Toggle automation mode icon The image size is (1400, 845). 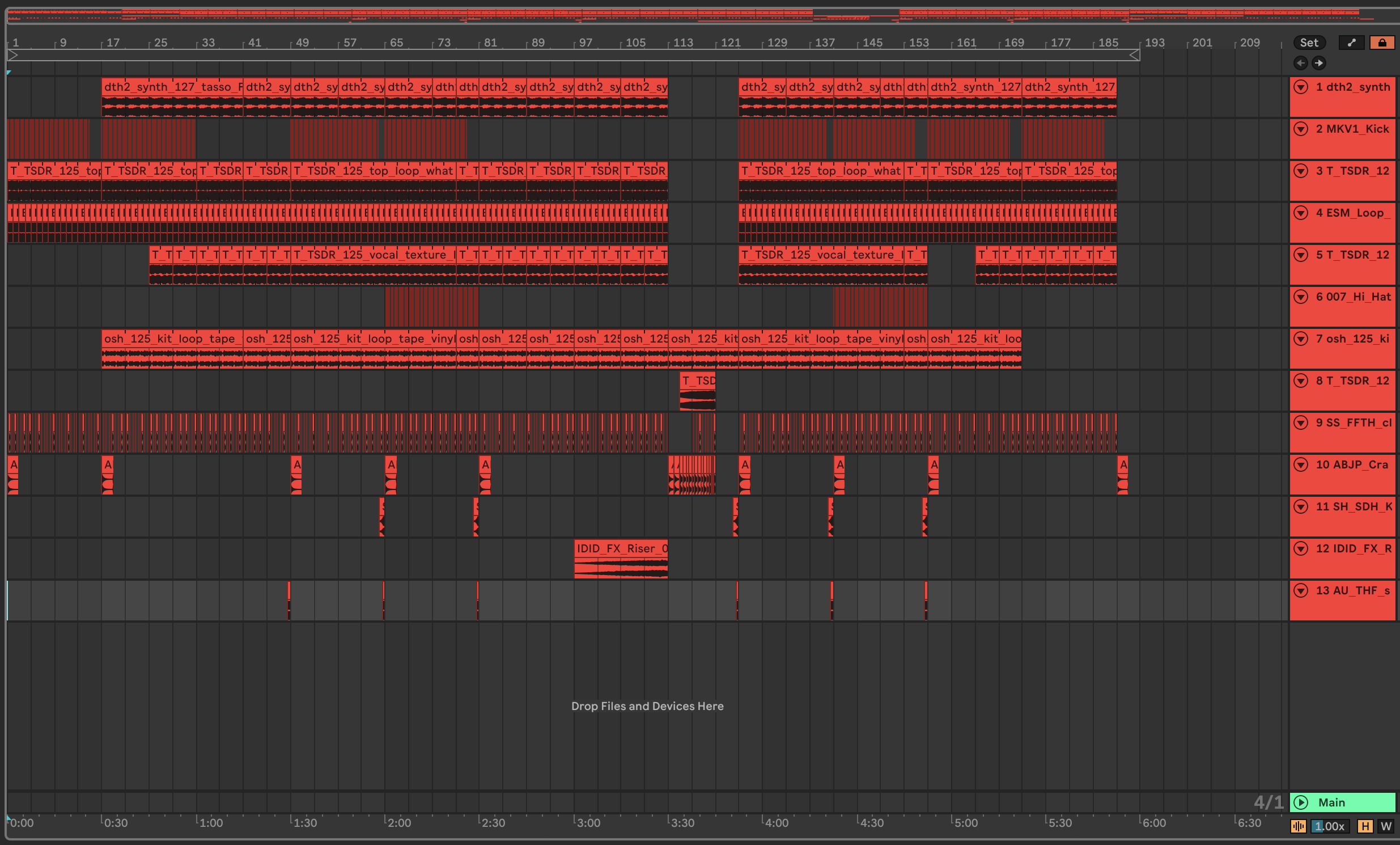point(1351,43)
